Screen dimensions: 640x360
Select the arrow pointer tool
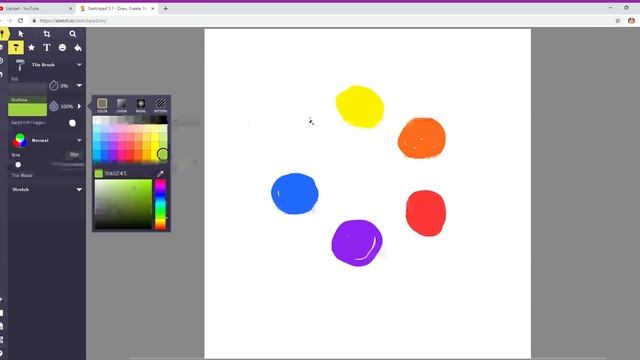pyautogui.click(x=21, y=34)
